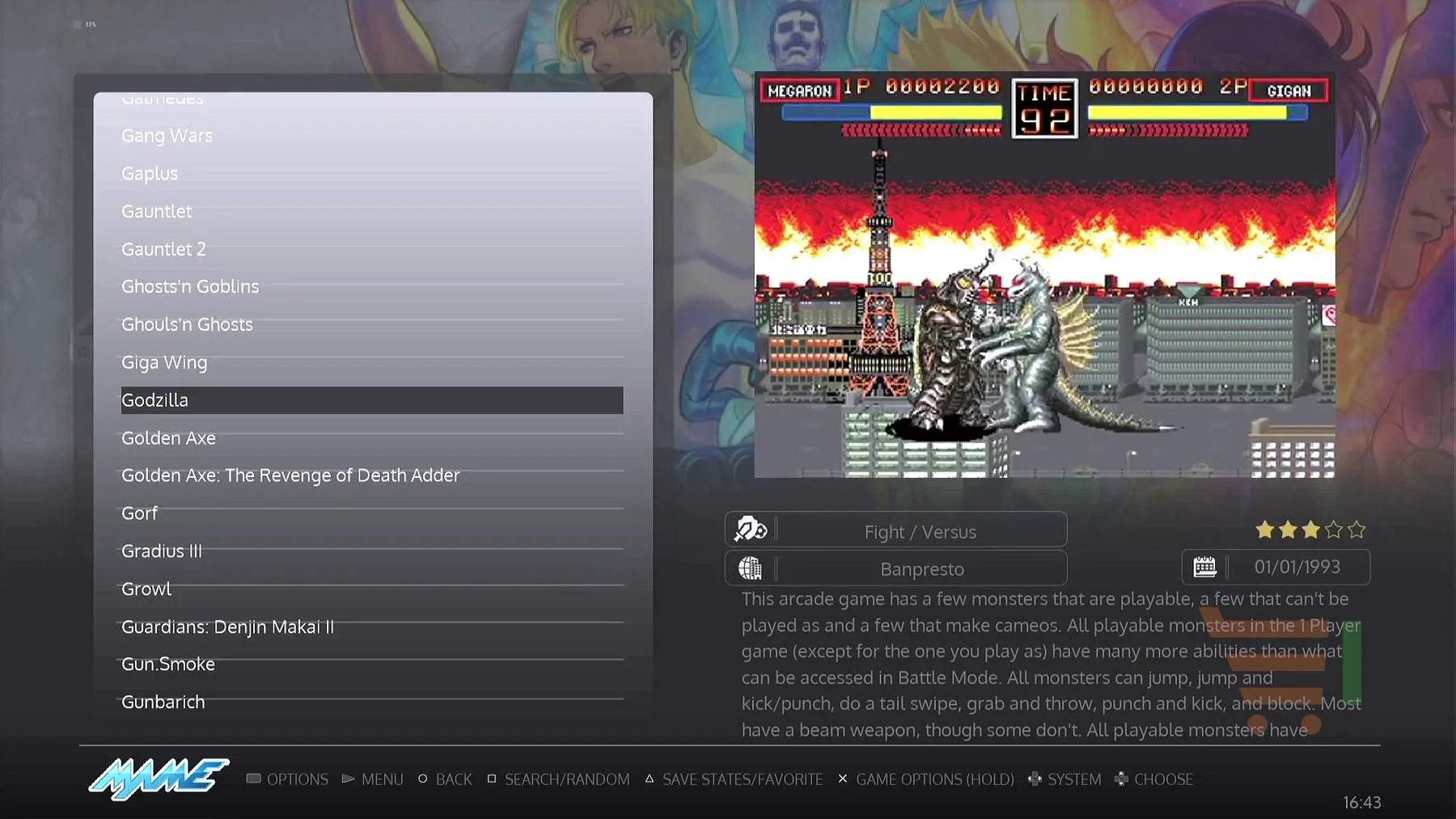Click the OPTIONS label in footer
Screen dimensions: 1456x819
[x=297, y=779]
